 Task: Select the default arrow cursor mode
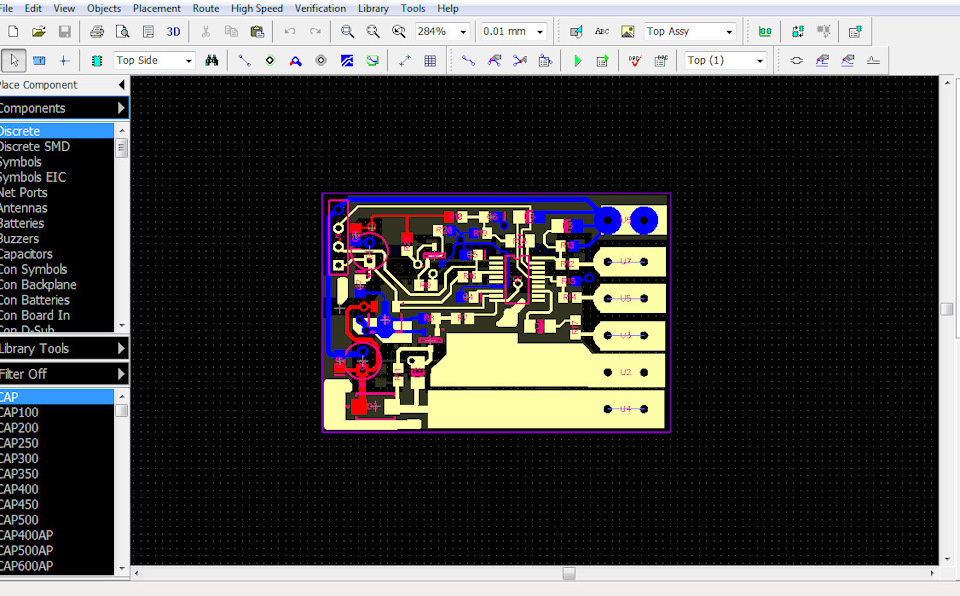point(13,61)
